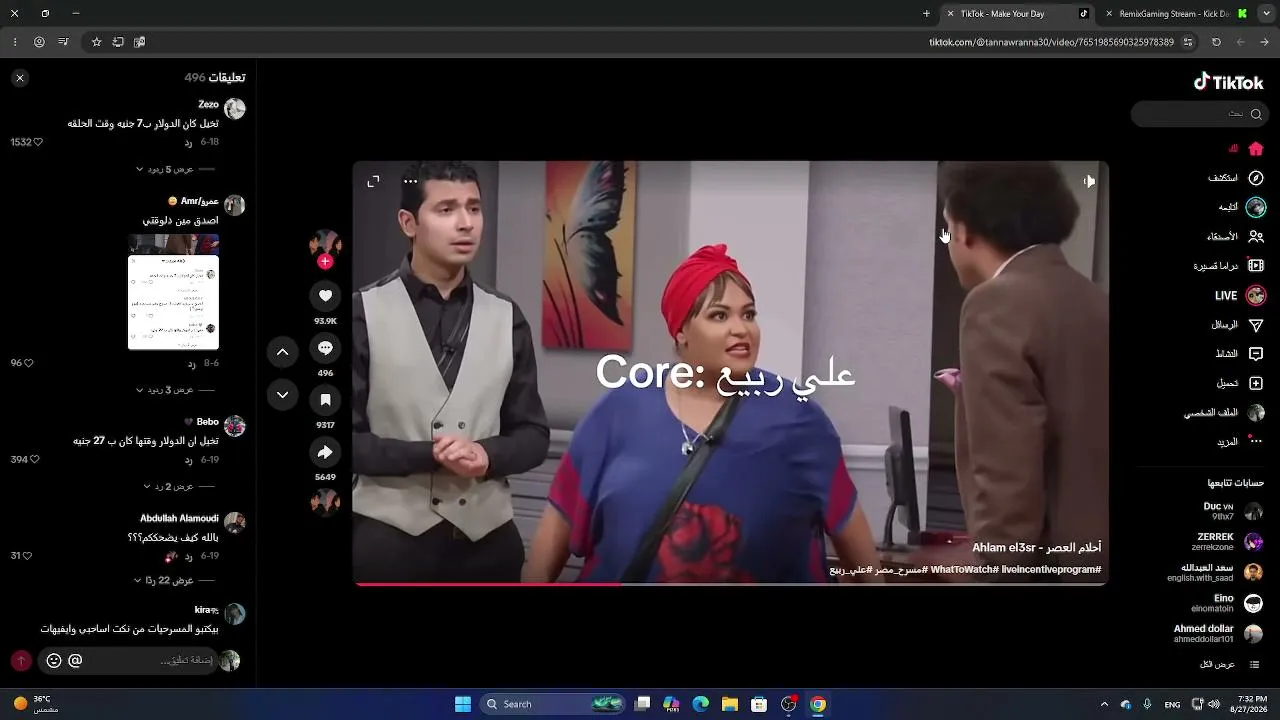Open the emoji picker in comment box

[x=54, y=661]
